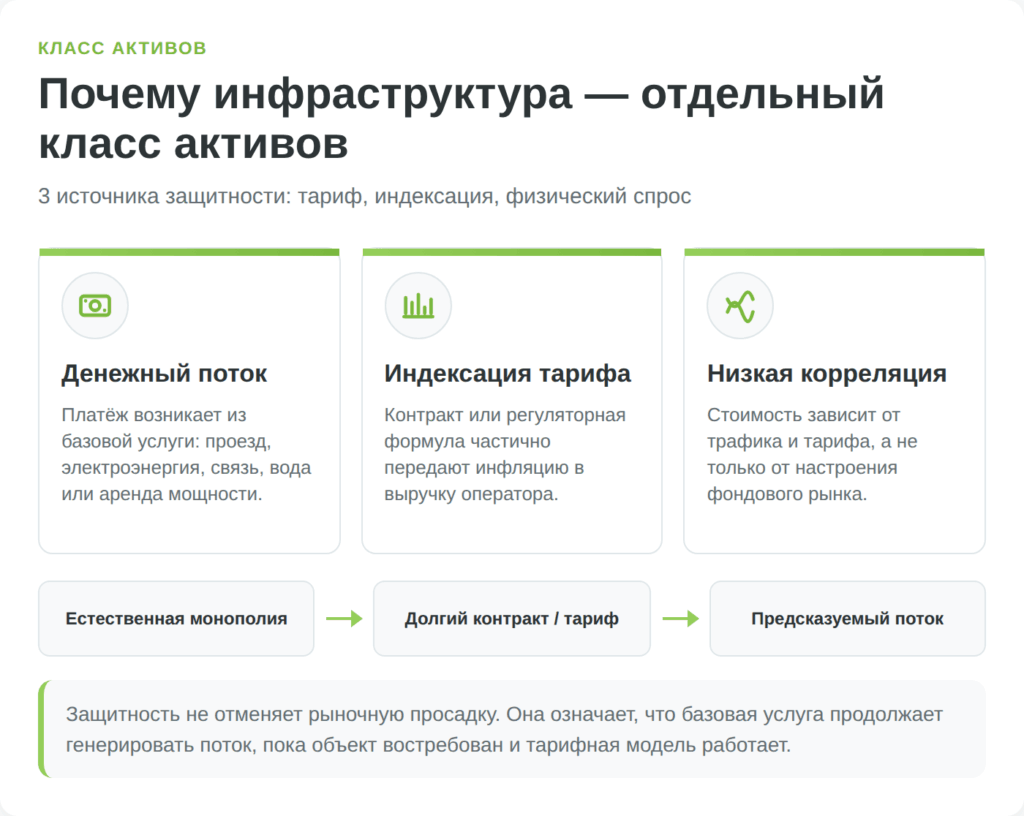Click arrow between Естественная монополия and Долгий контракт
1024x816 pixels.
[x=344, y=618]
